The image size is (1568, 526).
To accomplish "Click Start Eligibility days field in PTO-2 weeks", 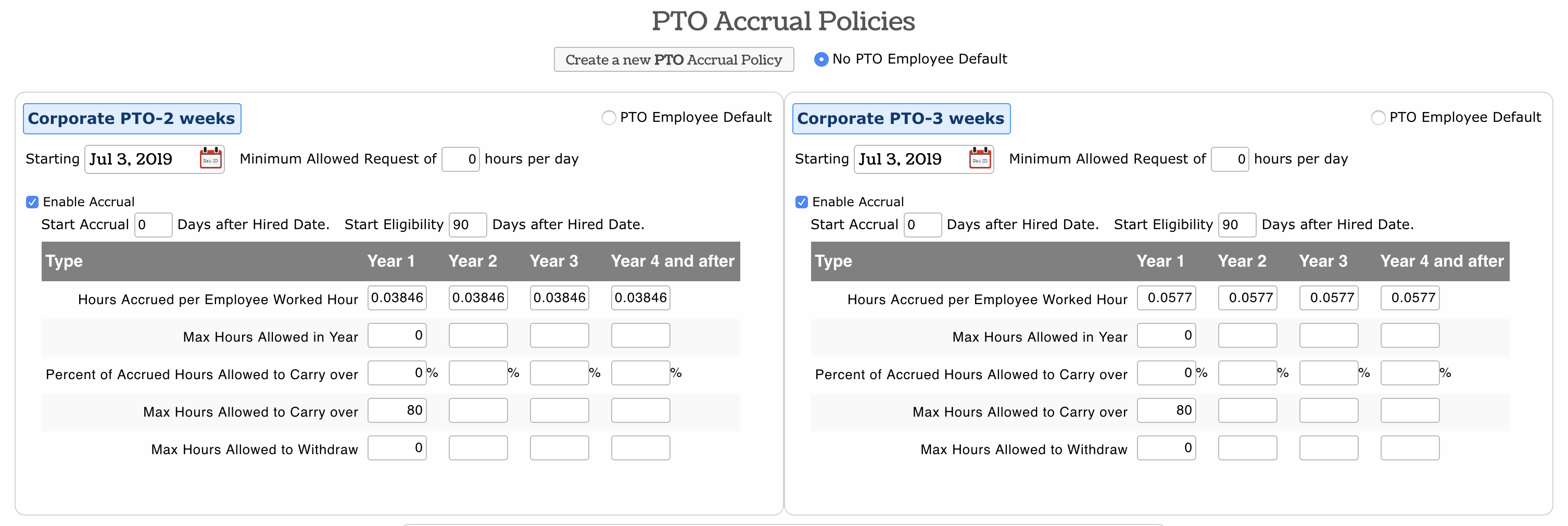I will pyautogui.click(x=467, y=224).
